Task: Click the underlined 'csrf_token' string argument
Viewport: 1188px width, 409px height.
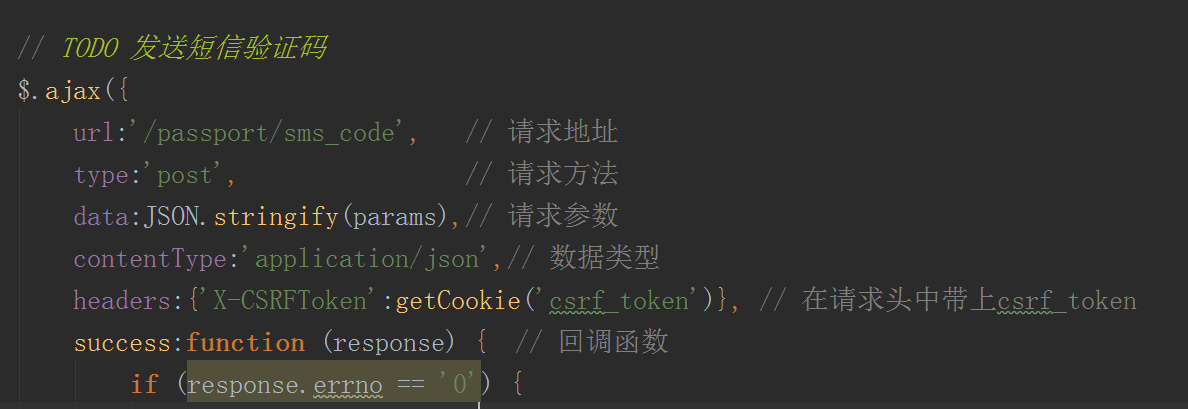Action: pyautogui.click(x=620, y=301)
